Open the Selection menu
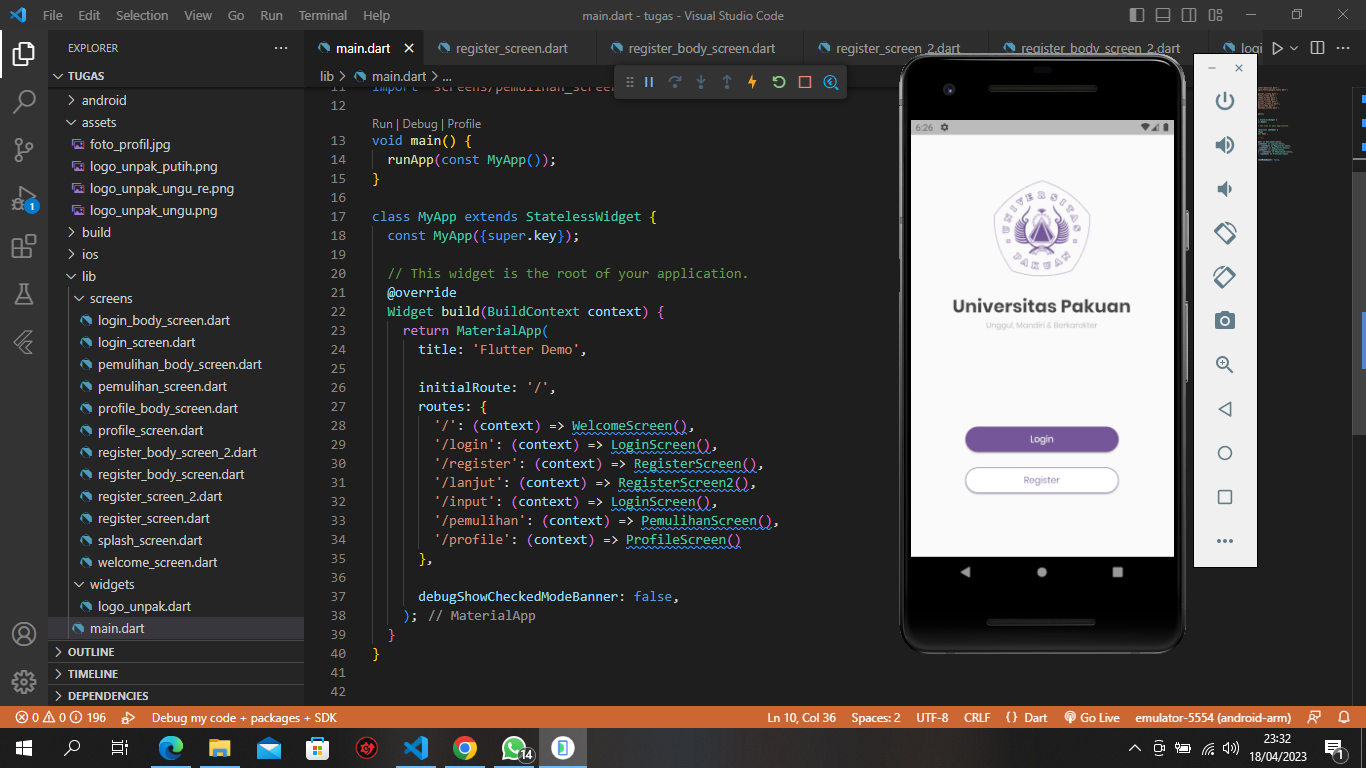The height and width of the screenshot is (768, 1366). click(142, 15)
